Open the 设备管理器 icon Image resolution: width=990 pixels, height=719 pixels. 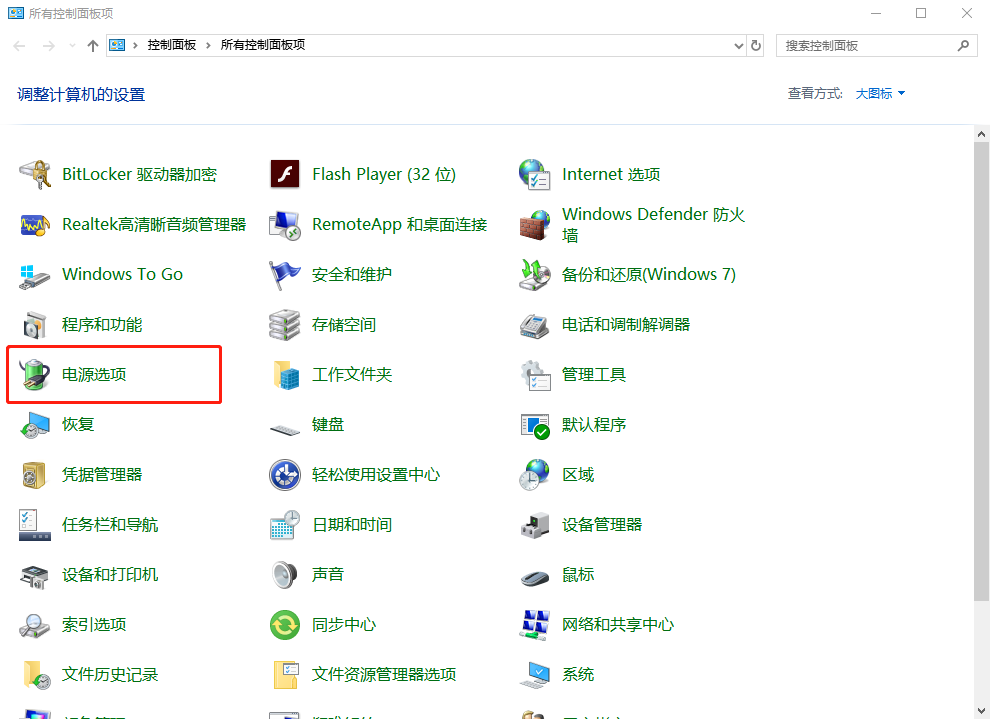pos(535,524)
